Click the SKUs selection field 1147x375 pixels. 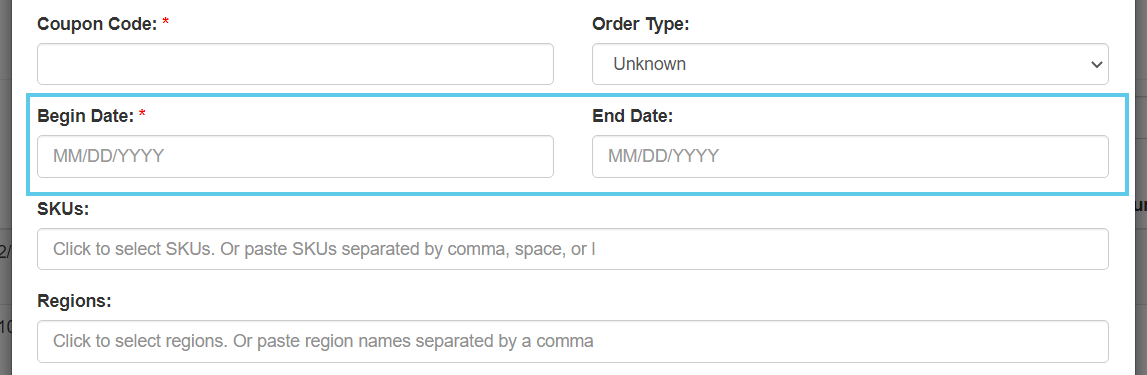(573, 249)
